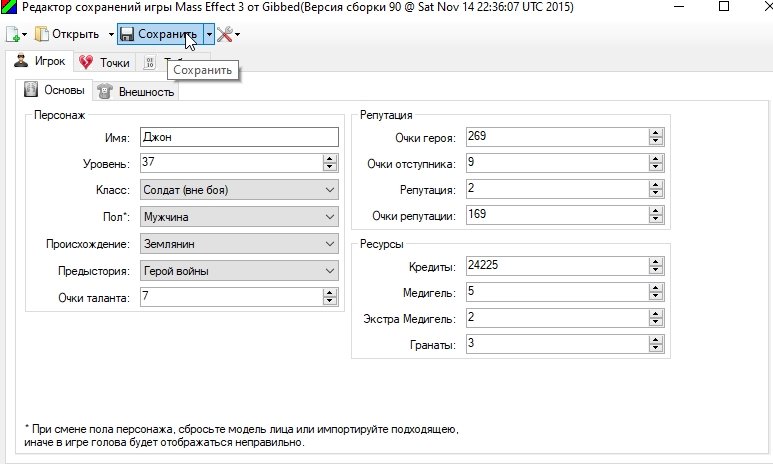773x464 pixels.
Task: Decrease Очки отступника with down arrow
Action: coord(656,167)
